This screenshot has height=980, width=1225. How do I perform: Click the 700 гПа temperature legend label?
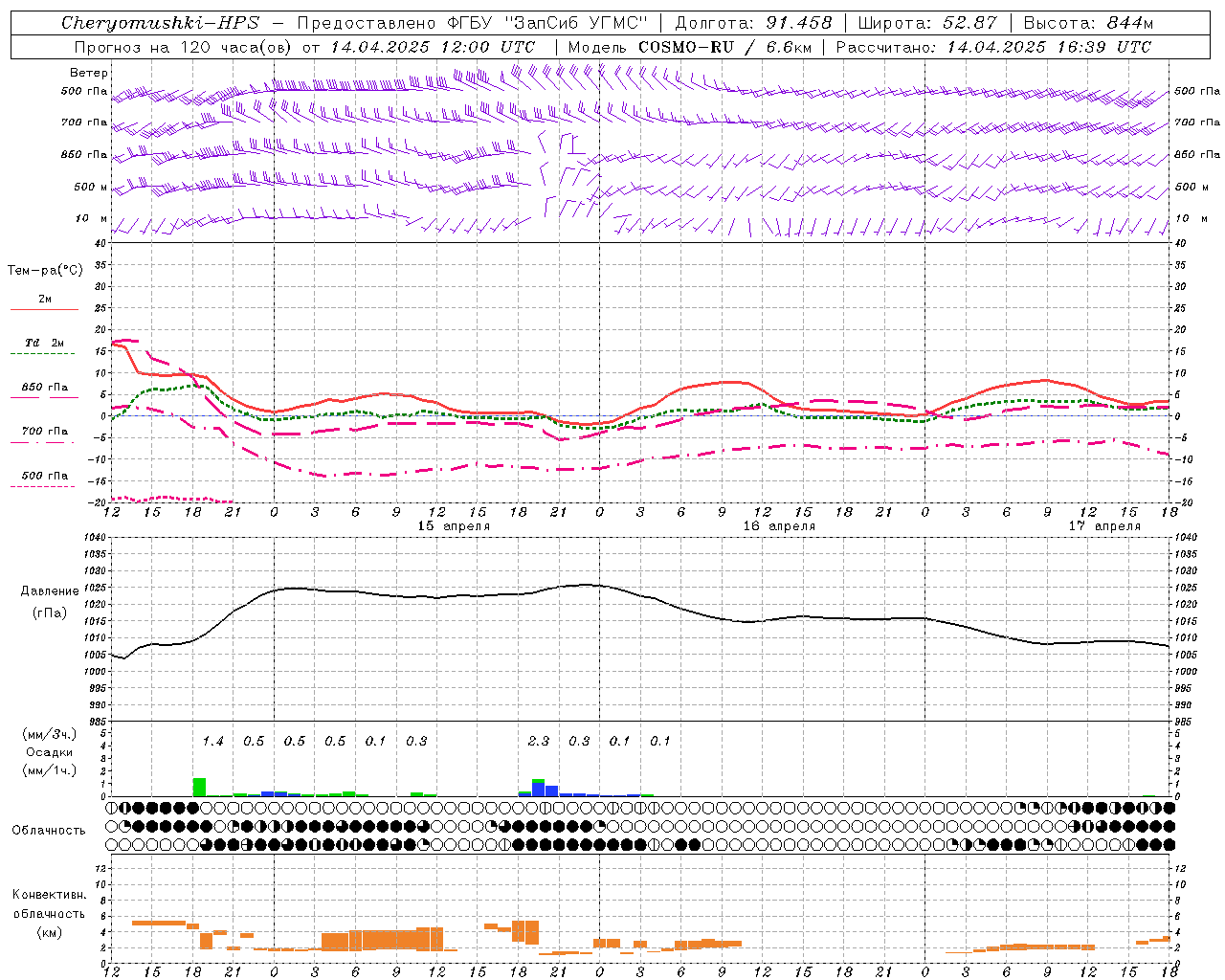click(x=45, y=432)
